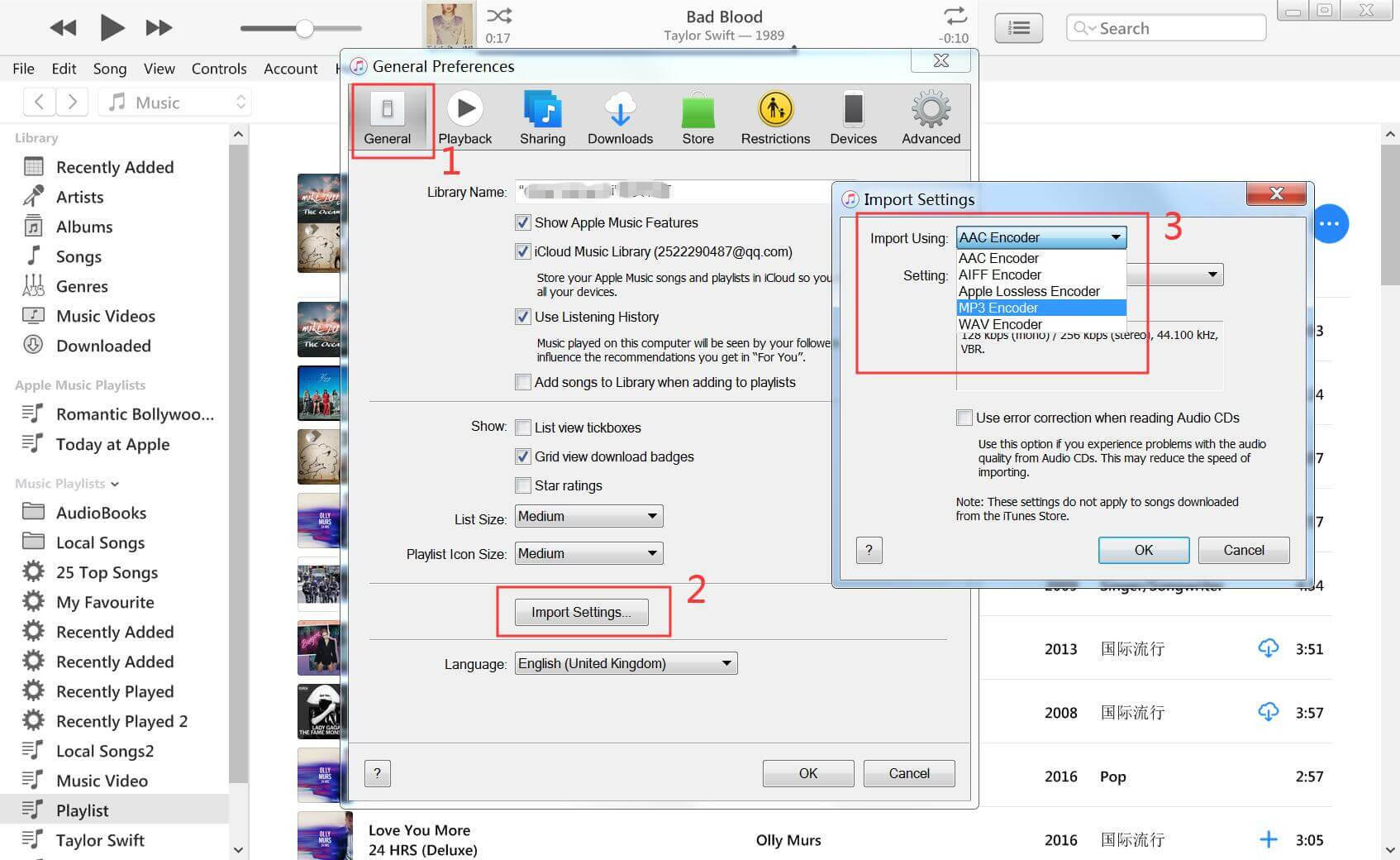Open the Local Songs folder
1400x860 pixels.
click(100, 542)
